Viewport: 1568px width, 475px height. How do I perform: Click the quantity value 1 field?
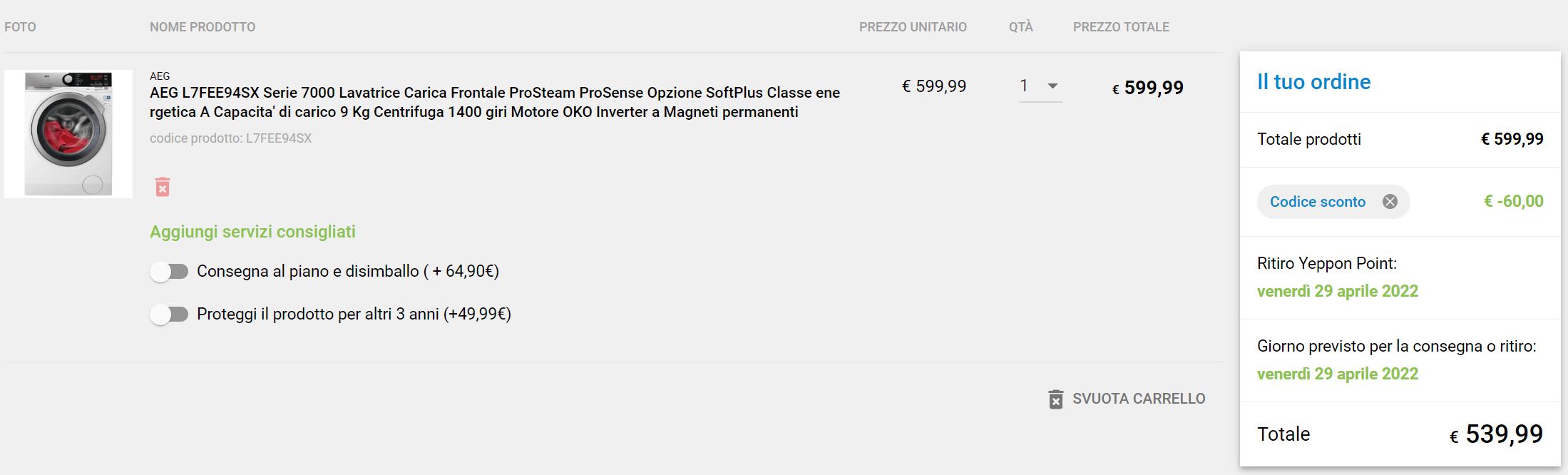[1040, 86]
